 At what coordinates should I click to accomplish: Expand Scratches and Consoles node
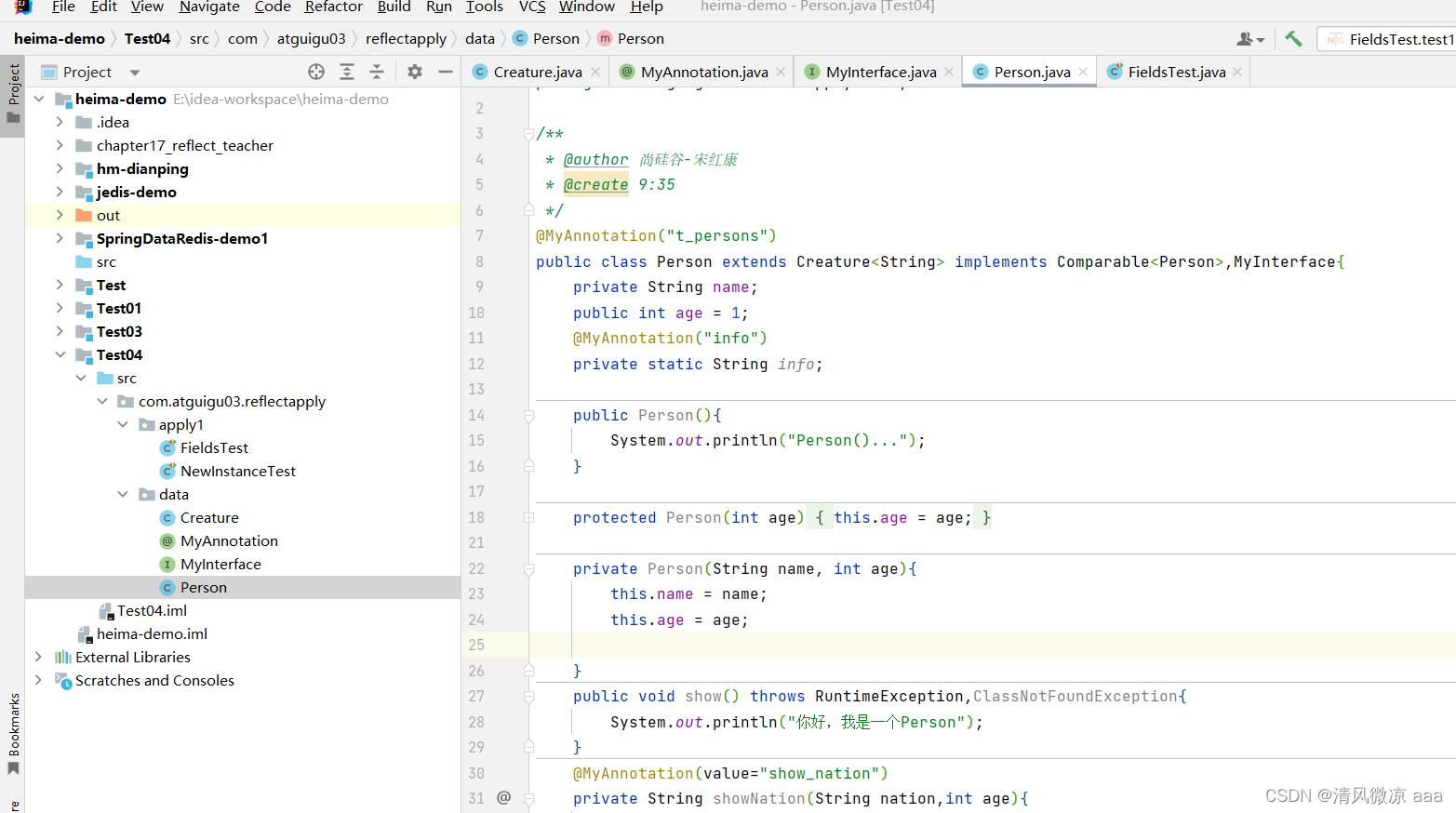[x=38, y=680]
